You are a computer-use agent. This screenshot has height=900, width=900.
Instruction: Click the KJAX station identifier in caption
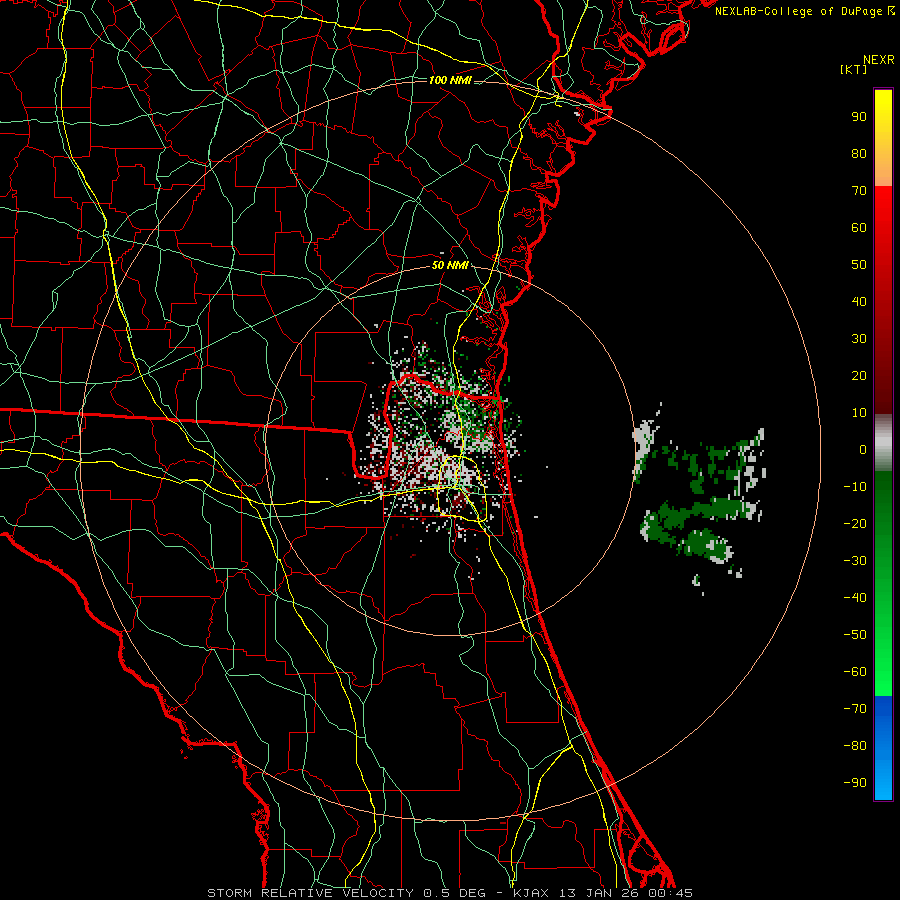[x=529, y=893]
